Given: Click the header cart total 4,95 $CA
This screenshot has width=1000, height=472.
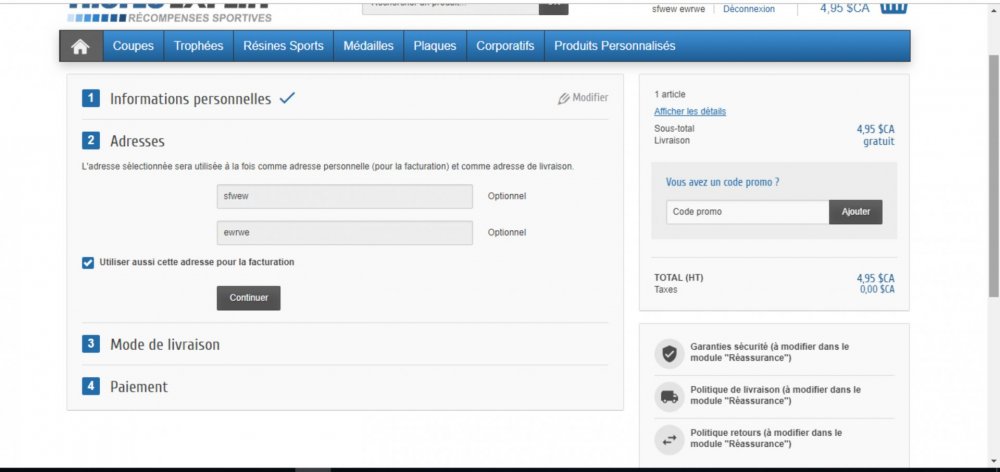Looking at the screenshot, I should coord(844,8).
